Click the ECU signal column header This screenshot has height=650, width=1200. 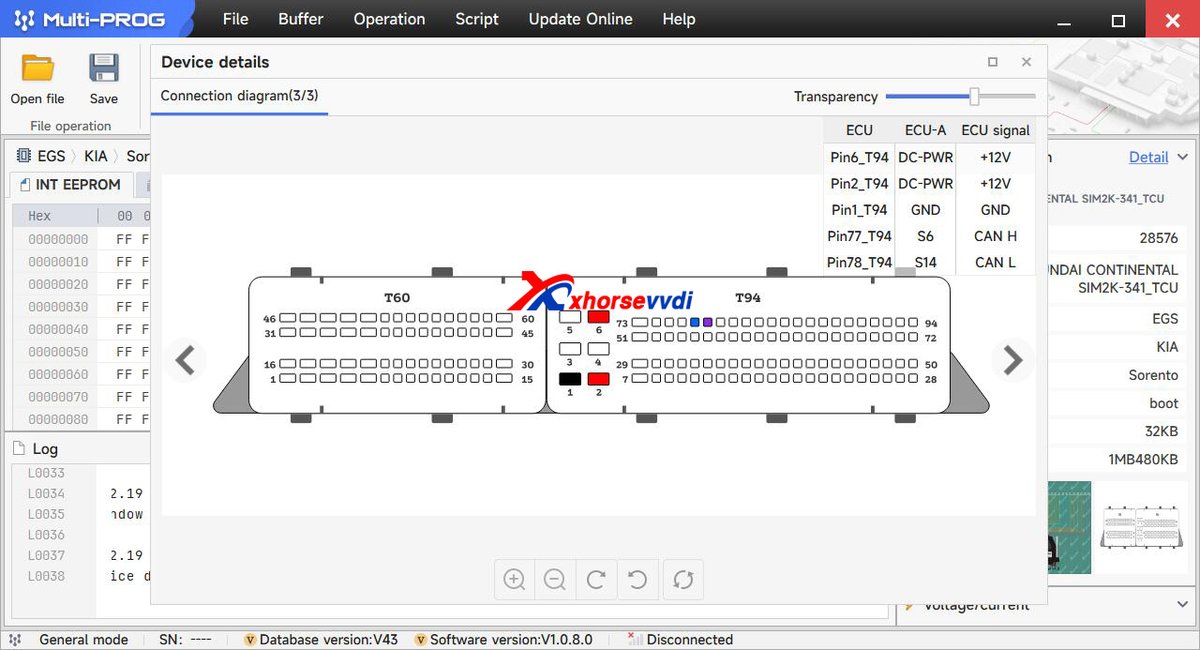coord(995,130)
